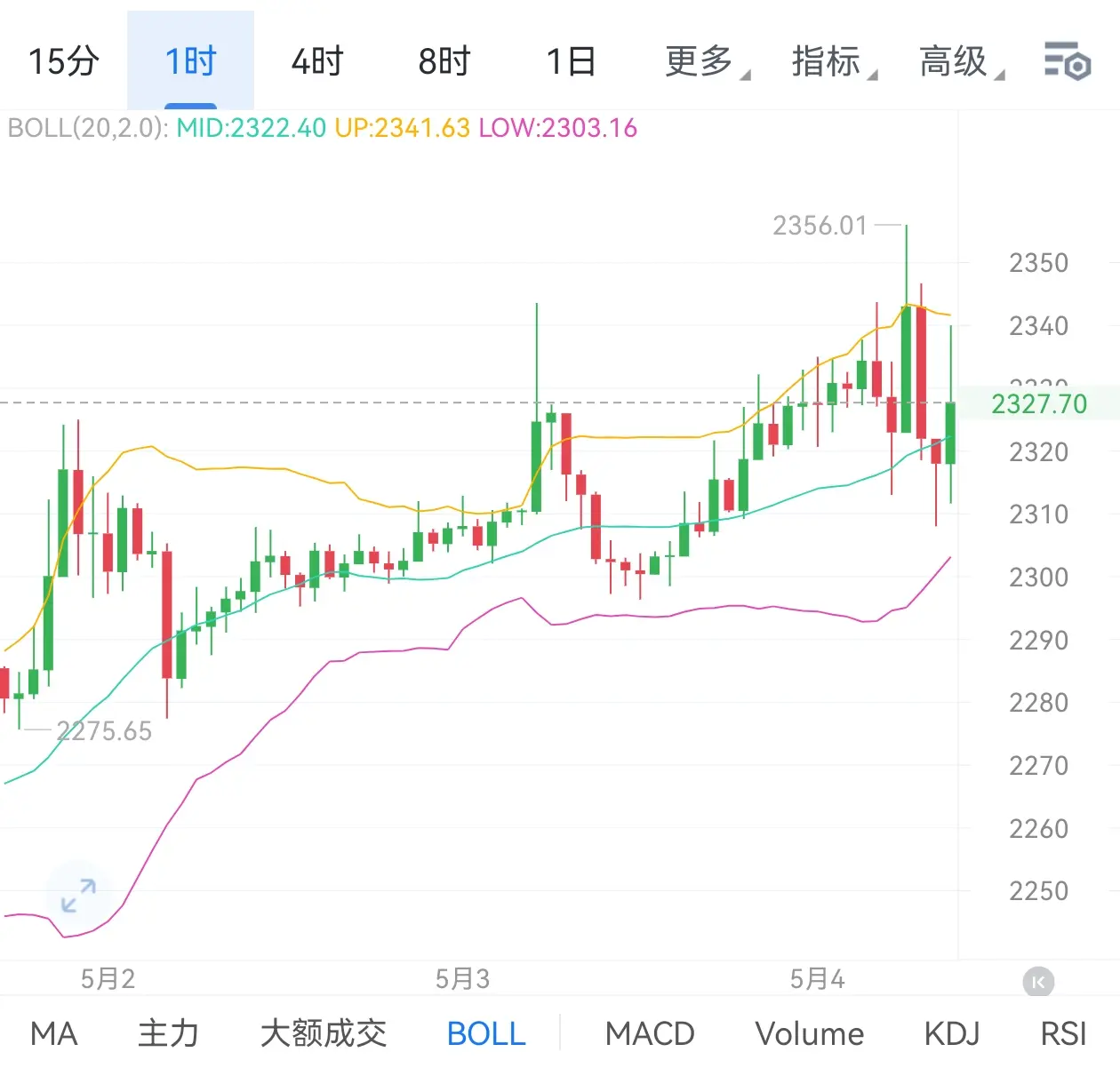Screen dimensions: 1120x1084
Task: Open the chart settings icon
Action: (x=1067, y=61)
